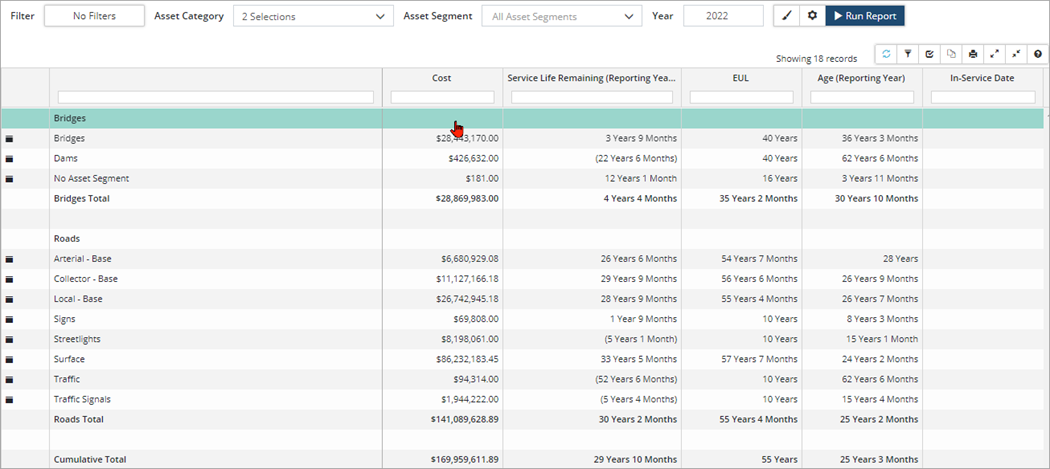Click the print icon in grid toolbar
1050x469 pixels.
pos(973,54)
